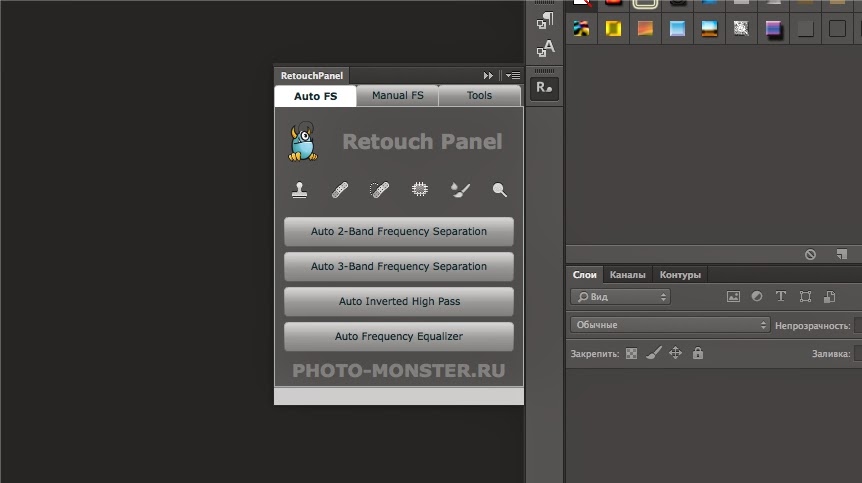Toggle lock position move icon

pyautogui.click(x=676, y=353)
